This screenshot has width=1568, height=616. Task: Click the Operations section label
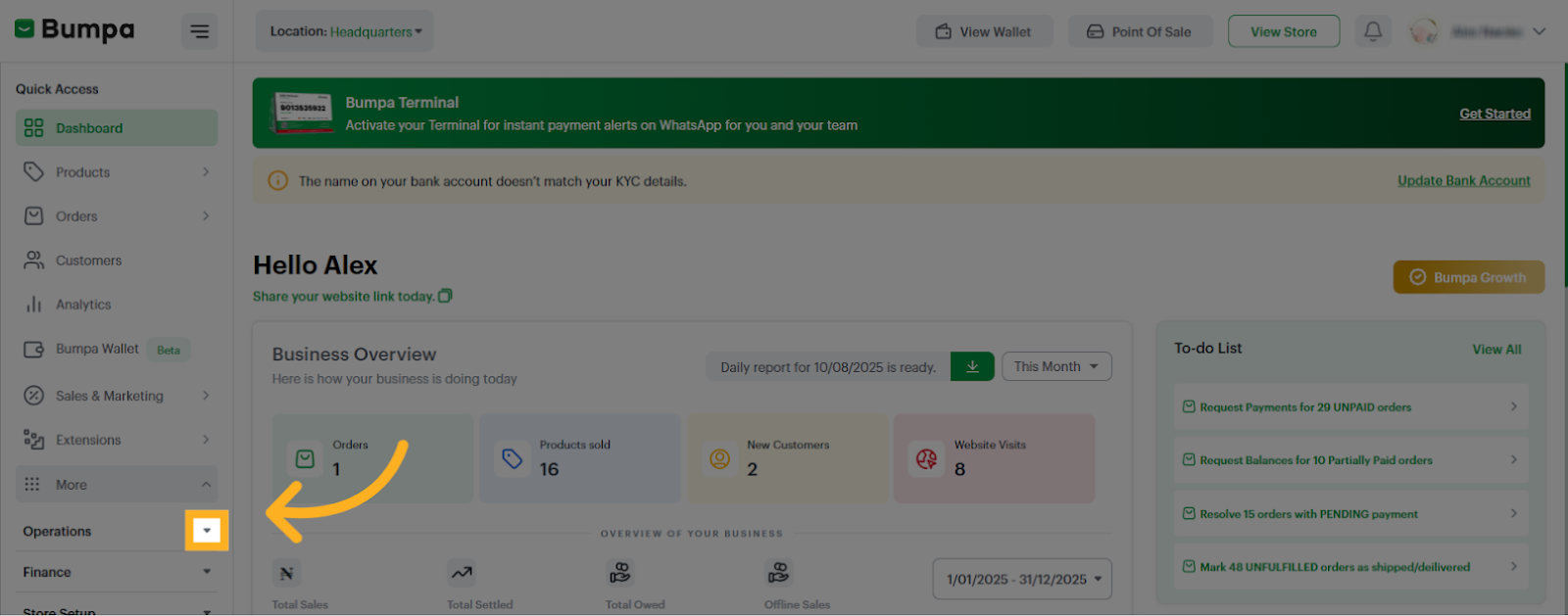(x=57, y=532)
